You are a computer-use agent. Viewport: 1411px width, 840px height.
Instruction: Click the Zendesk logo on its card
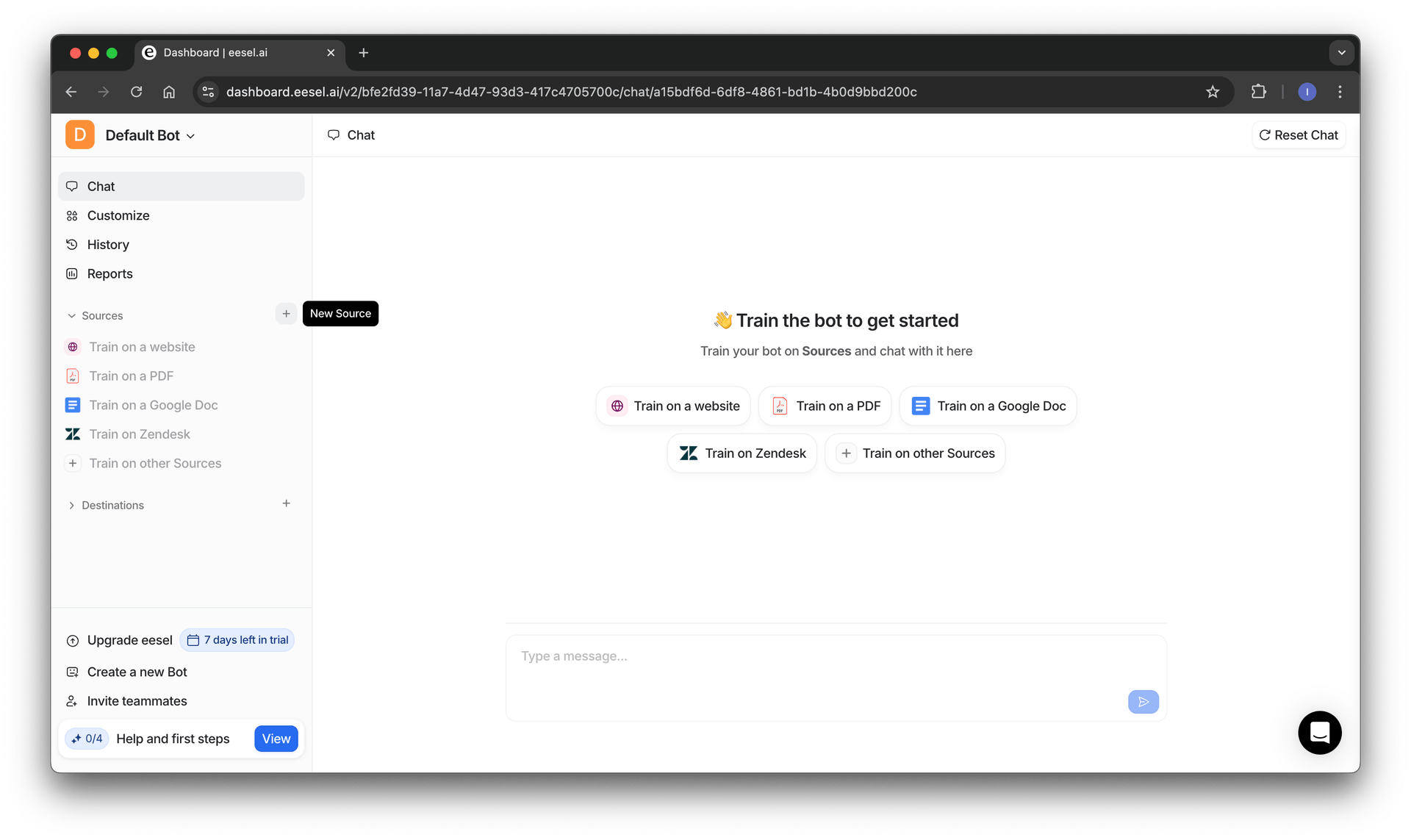pos(689,453)
